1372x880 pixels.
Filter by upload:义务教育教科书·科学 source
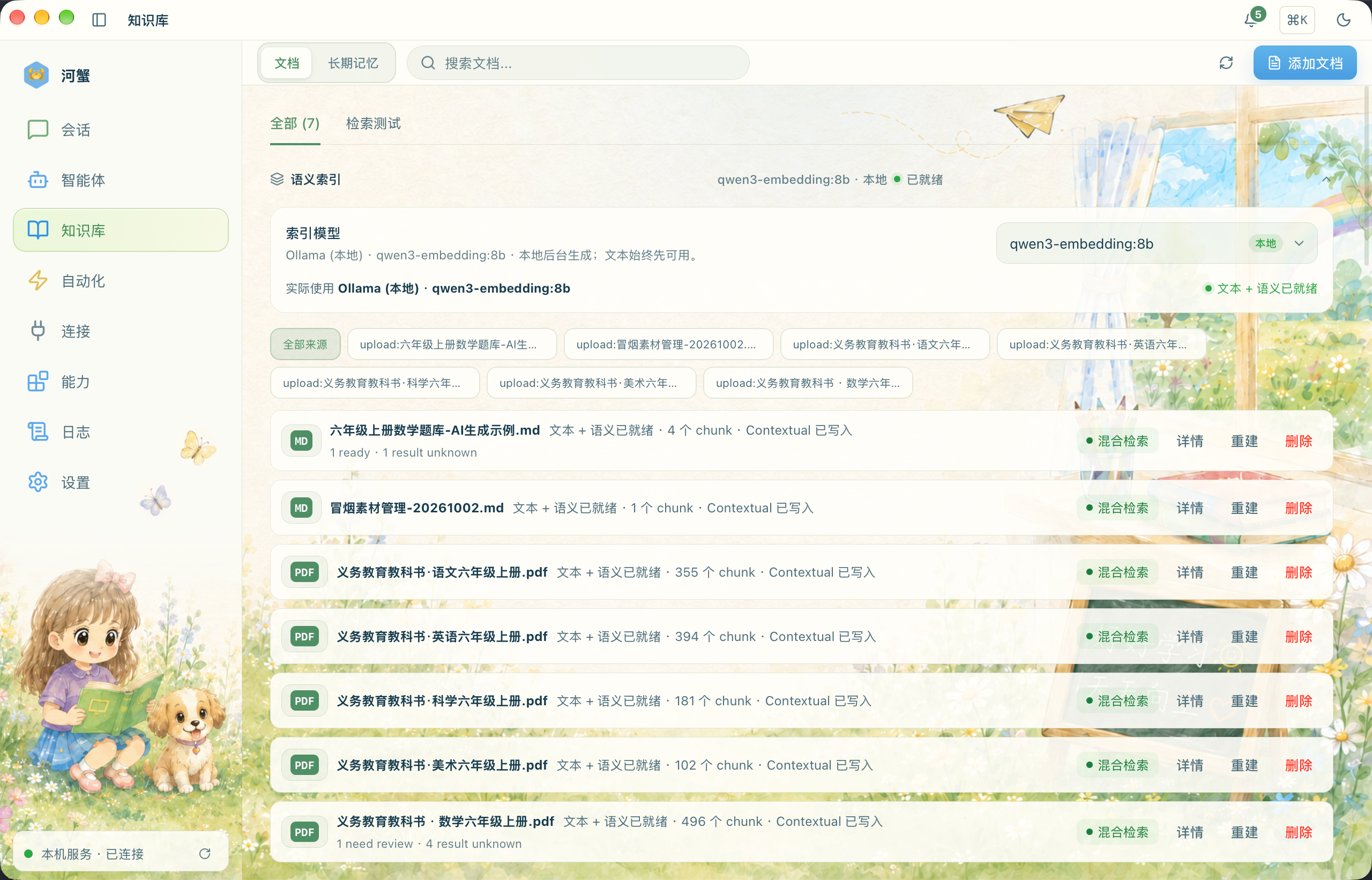tap(375, 383)
